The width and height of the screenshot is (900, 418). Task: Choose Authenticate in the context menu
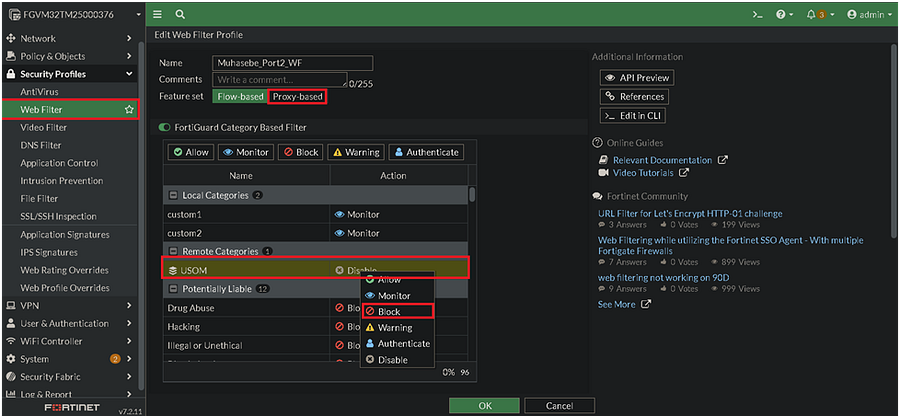(397, 343)
